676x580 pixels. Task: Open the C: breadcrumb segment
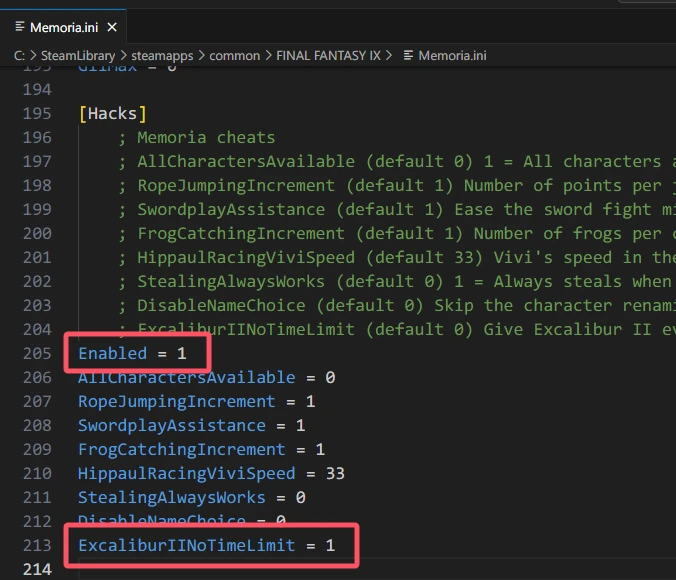point(19,56)
